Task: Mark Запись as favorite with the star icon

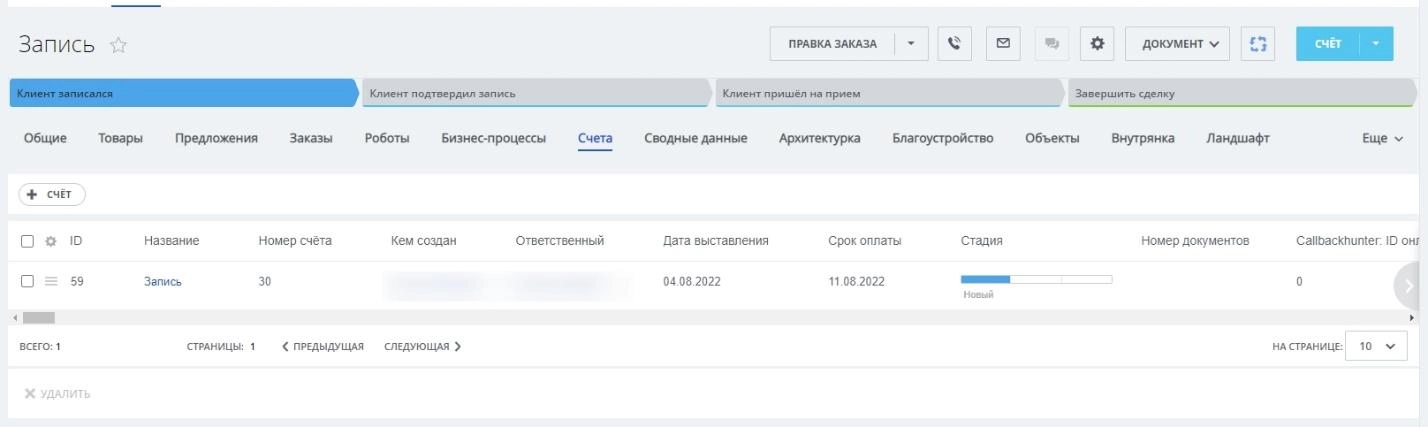Action: (118, 45)
